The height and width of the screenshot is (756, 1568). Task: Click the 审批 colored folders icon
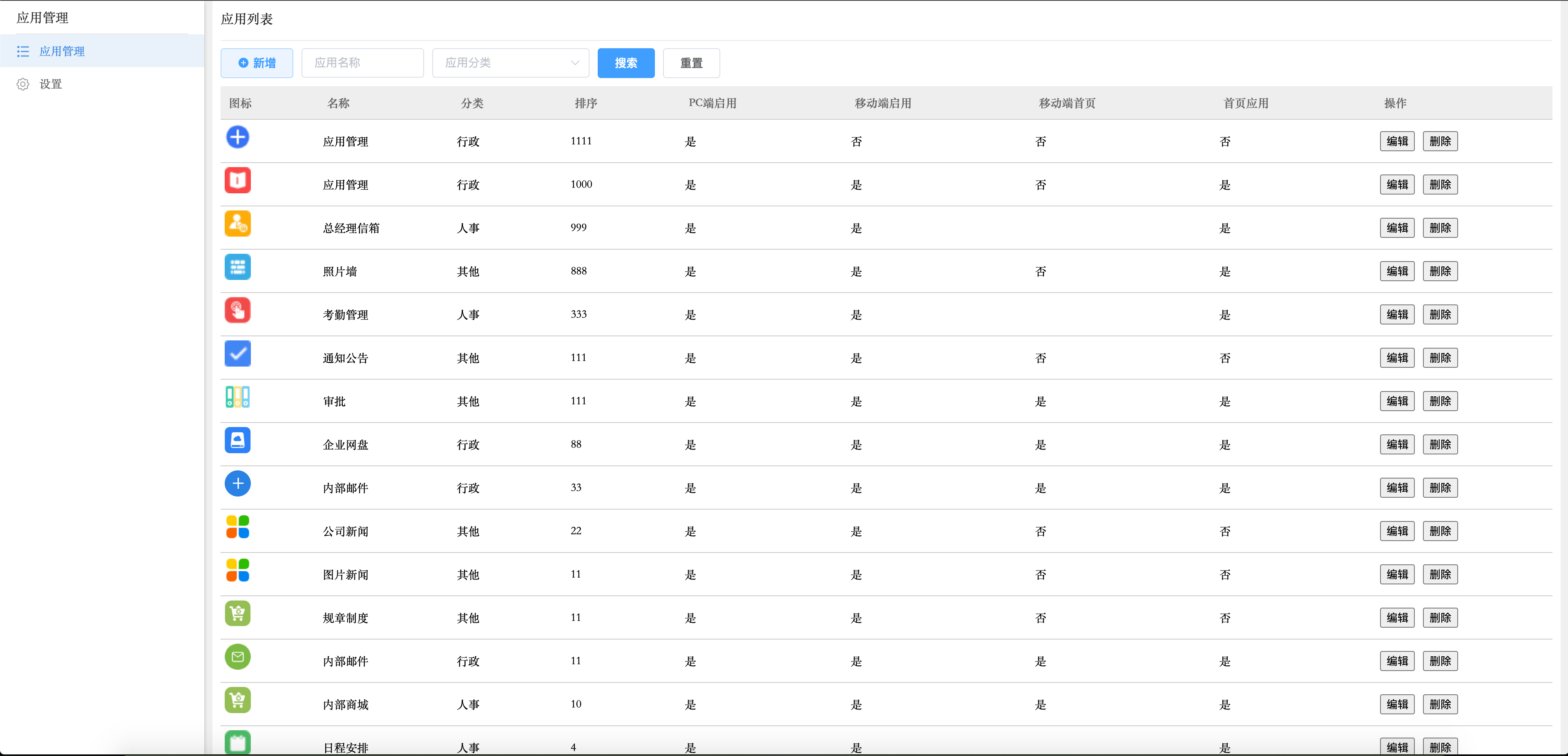[x=237, y=397]
